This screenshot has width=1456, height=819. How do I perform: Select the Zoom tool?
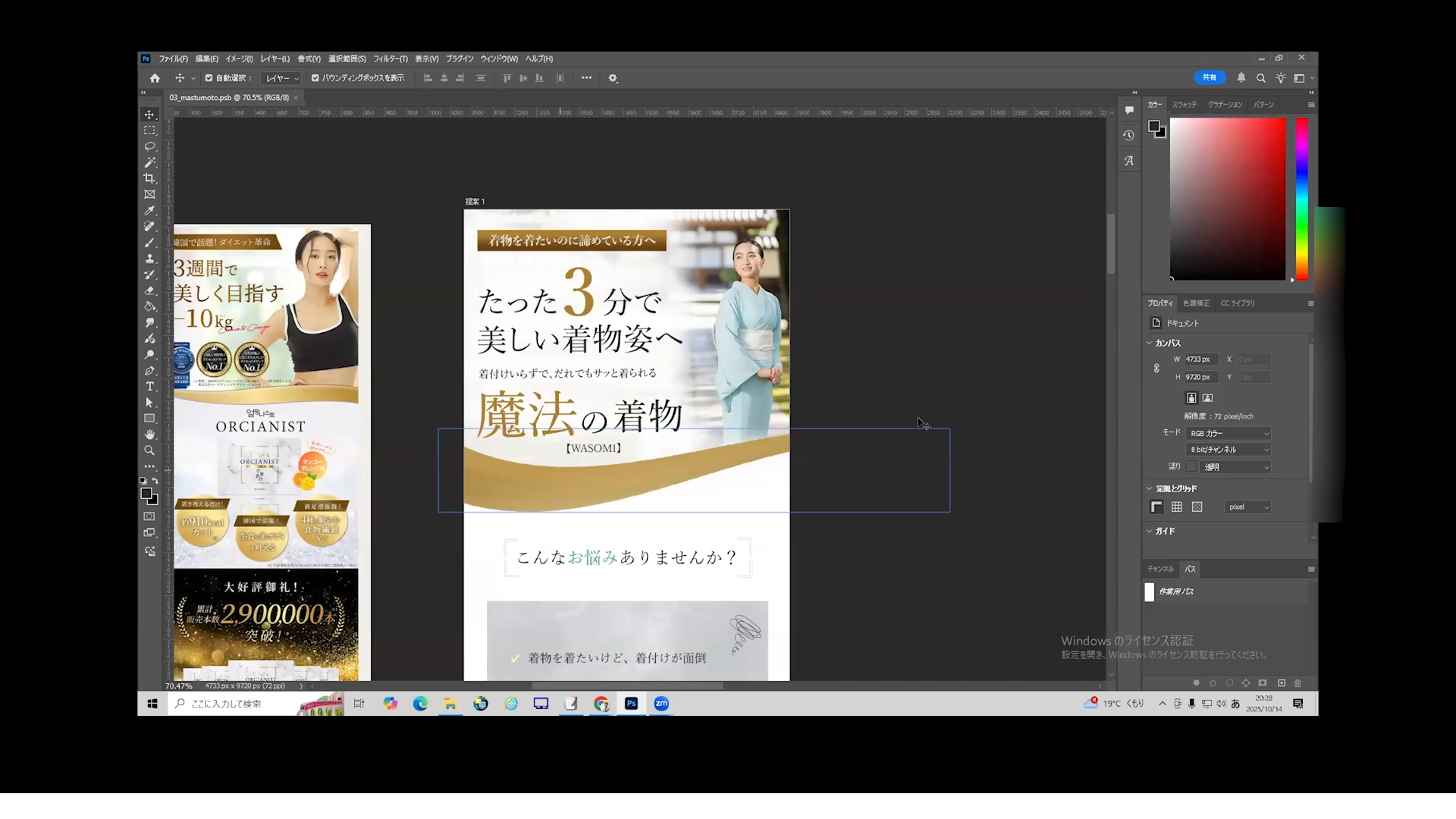(x=149, y=450)
